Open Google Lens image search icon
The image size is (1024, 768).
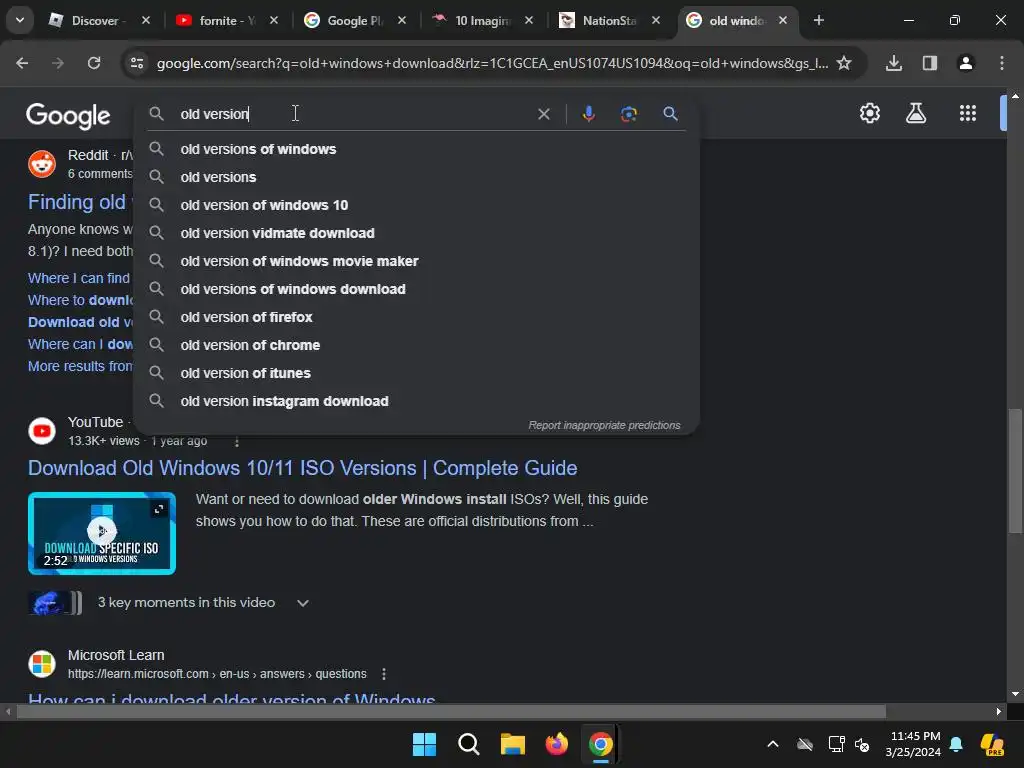click(628, 114)
